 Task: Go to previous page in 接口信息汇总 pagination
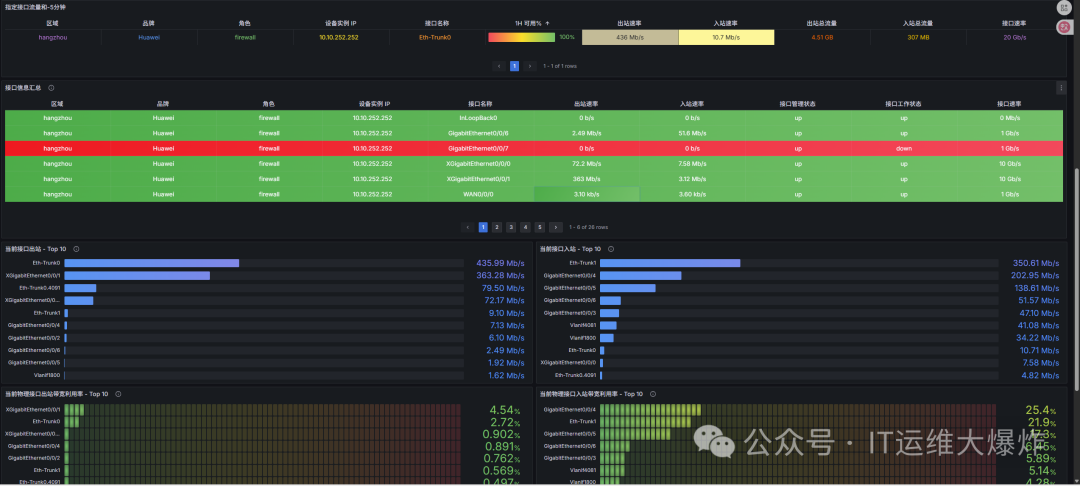tap(467, 227)
